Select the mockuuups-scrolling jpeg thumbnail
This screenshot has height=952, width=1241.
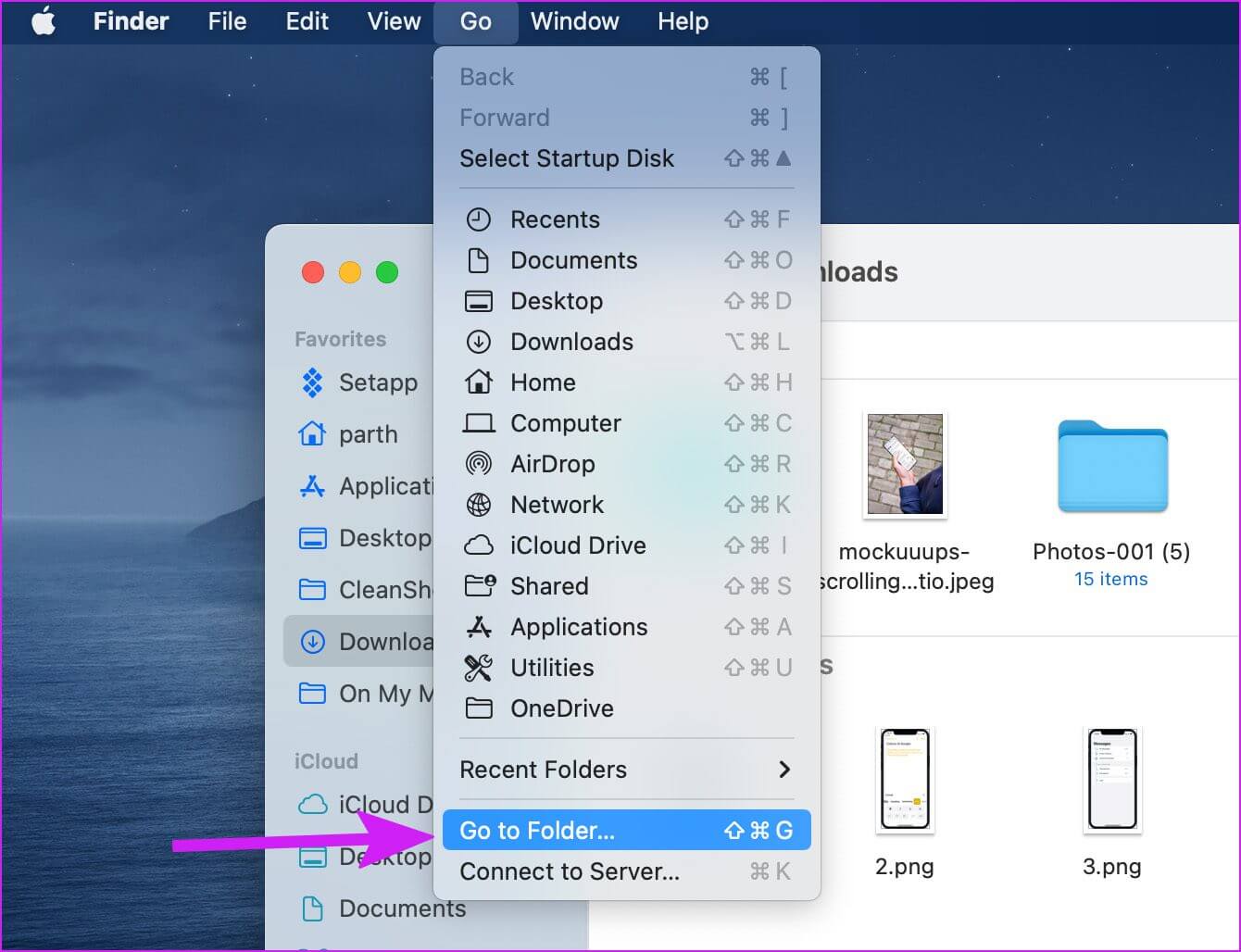(x=905, y=464)
